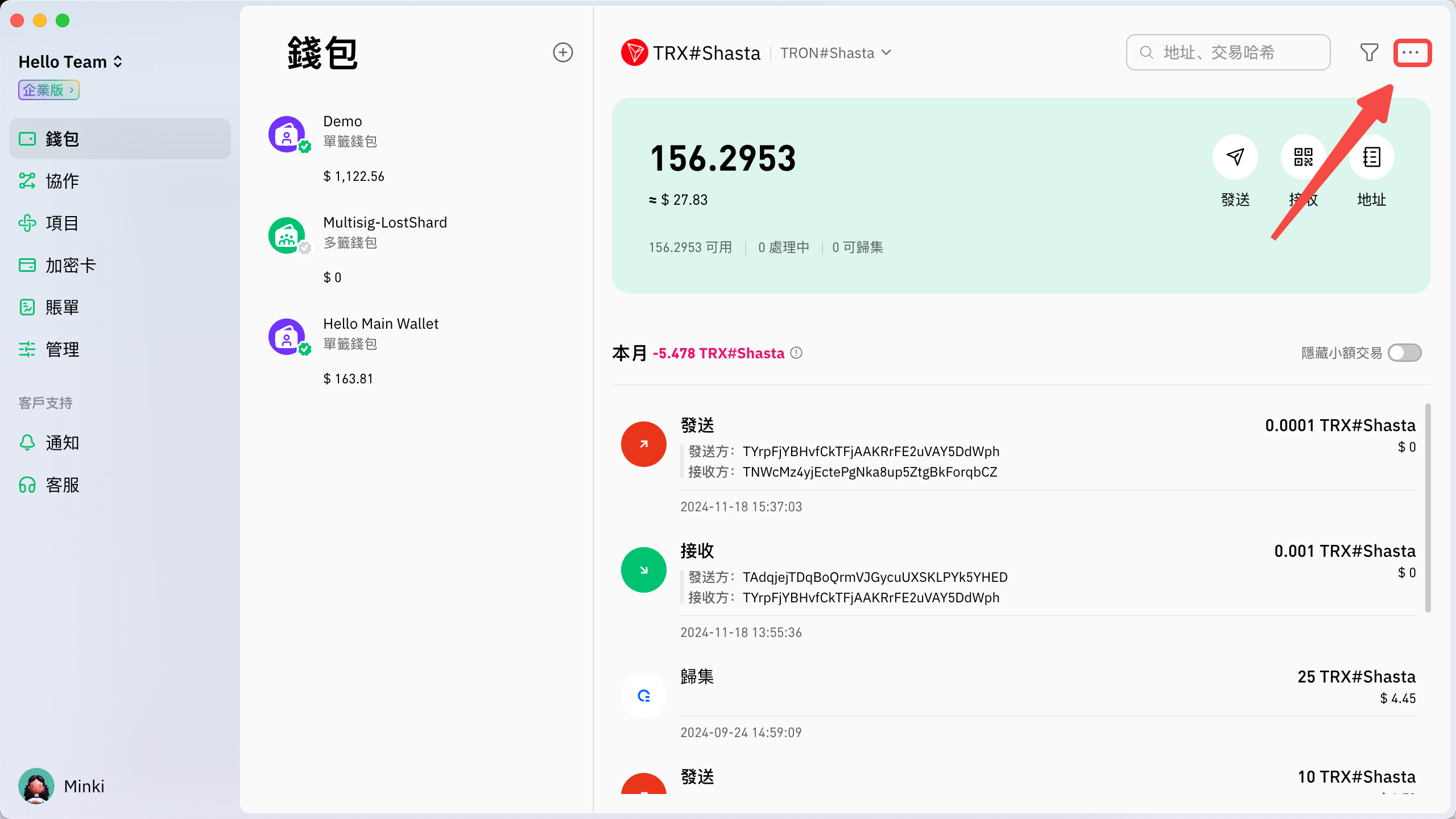1456x819 pixels.
Task: Click the info icon beside monthly total
Action: [797, 353]
